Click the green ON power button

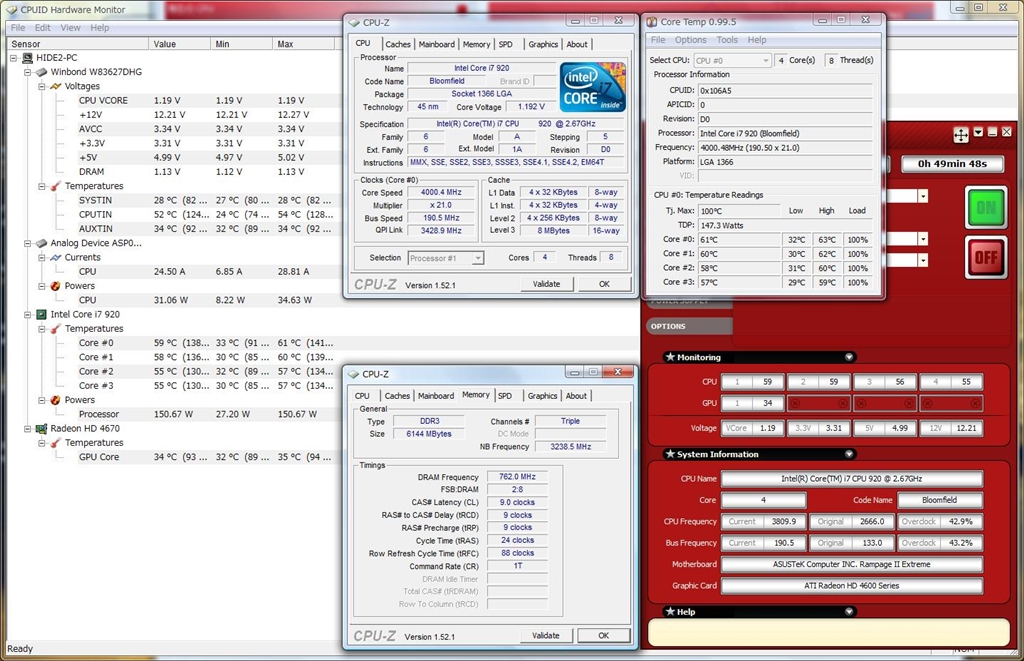coord(986,207)
